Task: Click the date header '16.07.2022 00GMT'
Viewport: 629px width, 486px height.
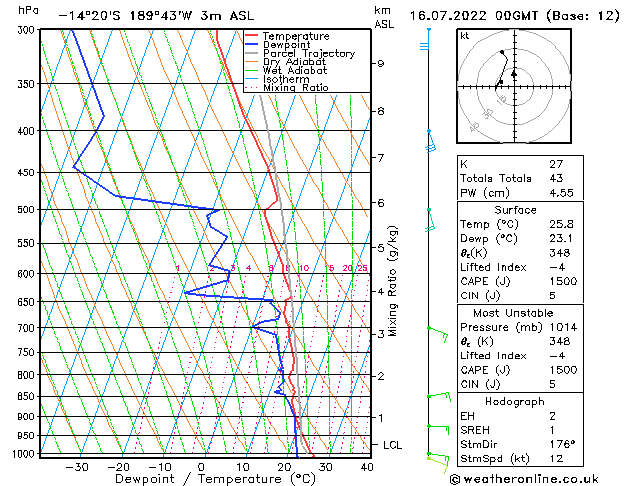Action: tap(473, 16)
